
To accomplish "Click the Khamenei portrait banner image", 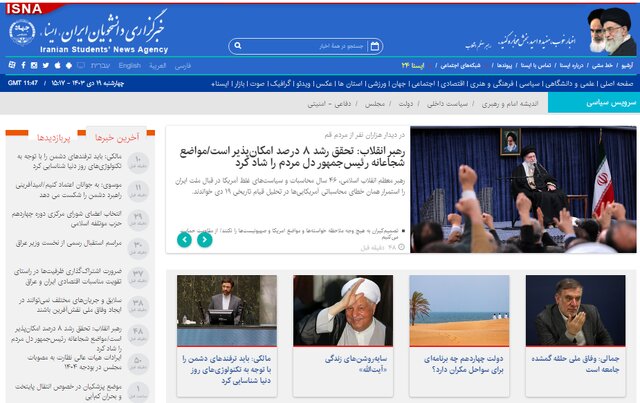I will coord(611,30).
